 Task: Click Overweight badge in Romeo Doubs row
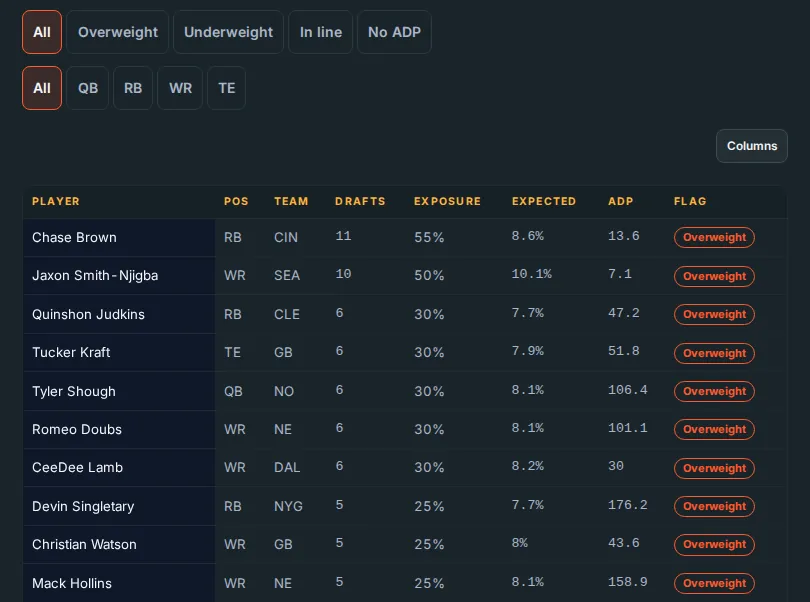click(x=714, y=429)
